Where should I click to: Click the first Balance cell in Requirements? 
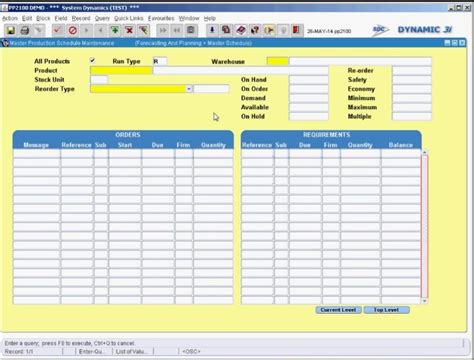click(x=401, y=153)
